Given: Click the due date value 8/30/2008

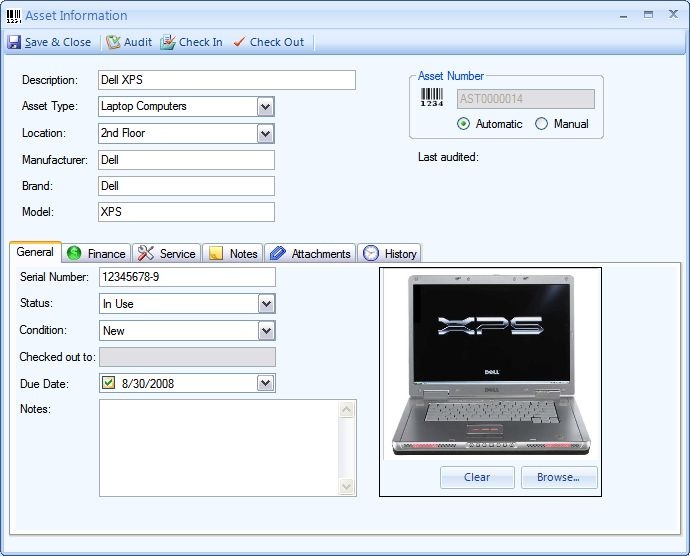Looking at the screenshot, I should 148,384.
